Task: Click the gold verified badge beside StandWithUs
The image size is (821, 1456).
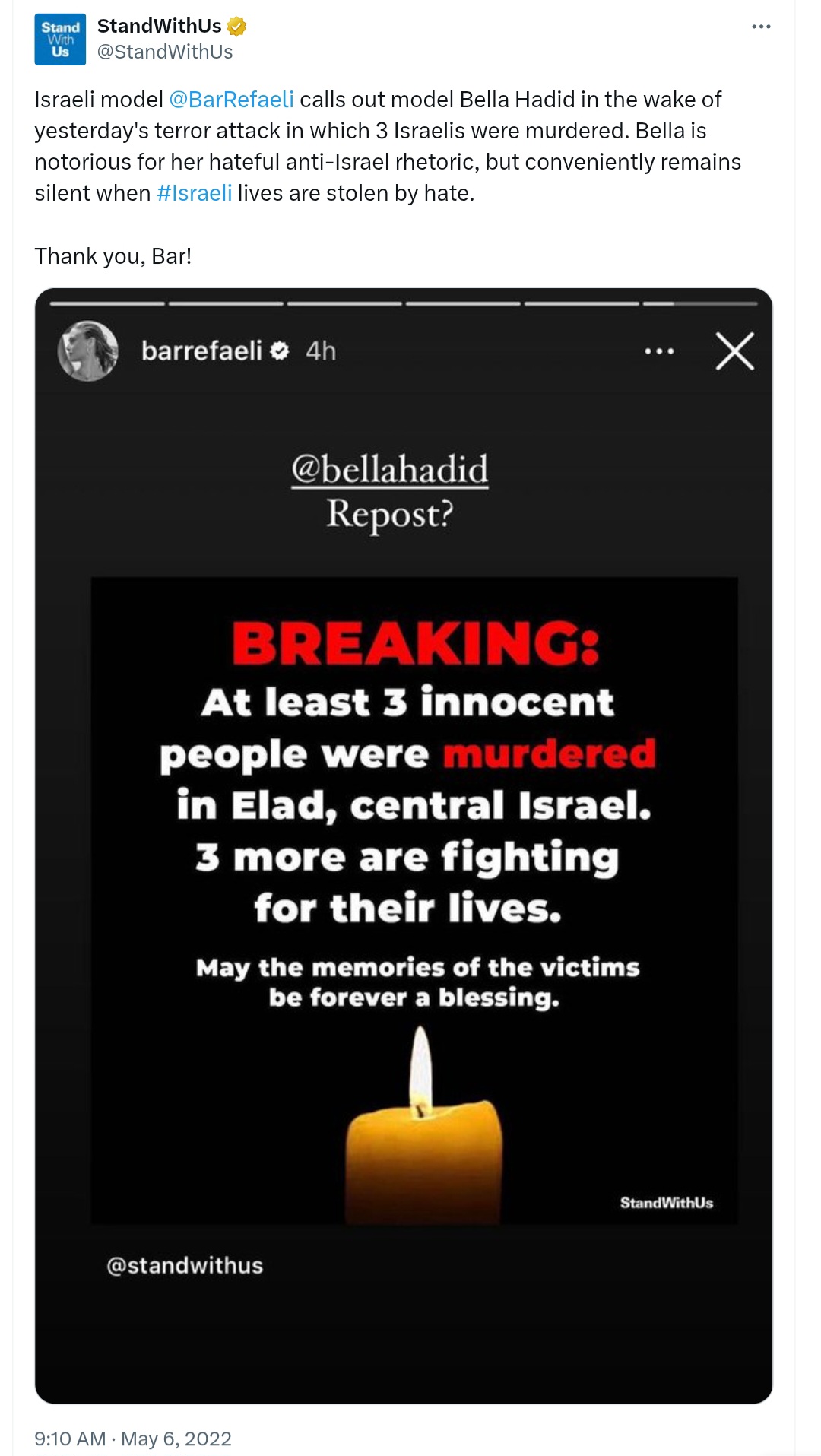Action: click(x=237, y=27)
